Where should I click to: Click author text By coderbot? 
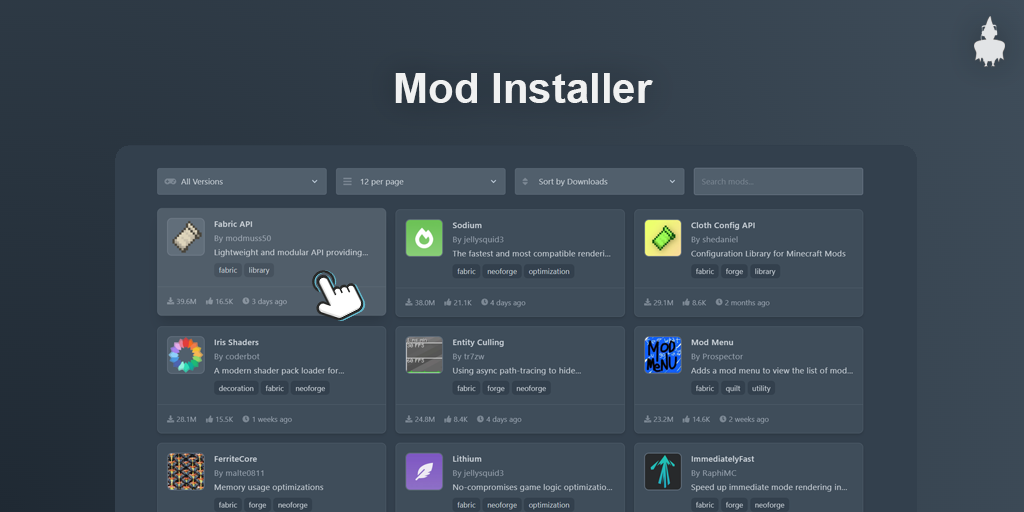point(236,357)
